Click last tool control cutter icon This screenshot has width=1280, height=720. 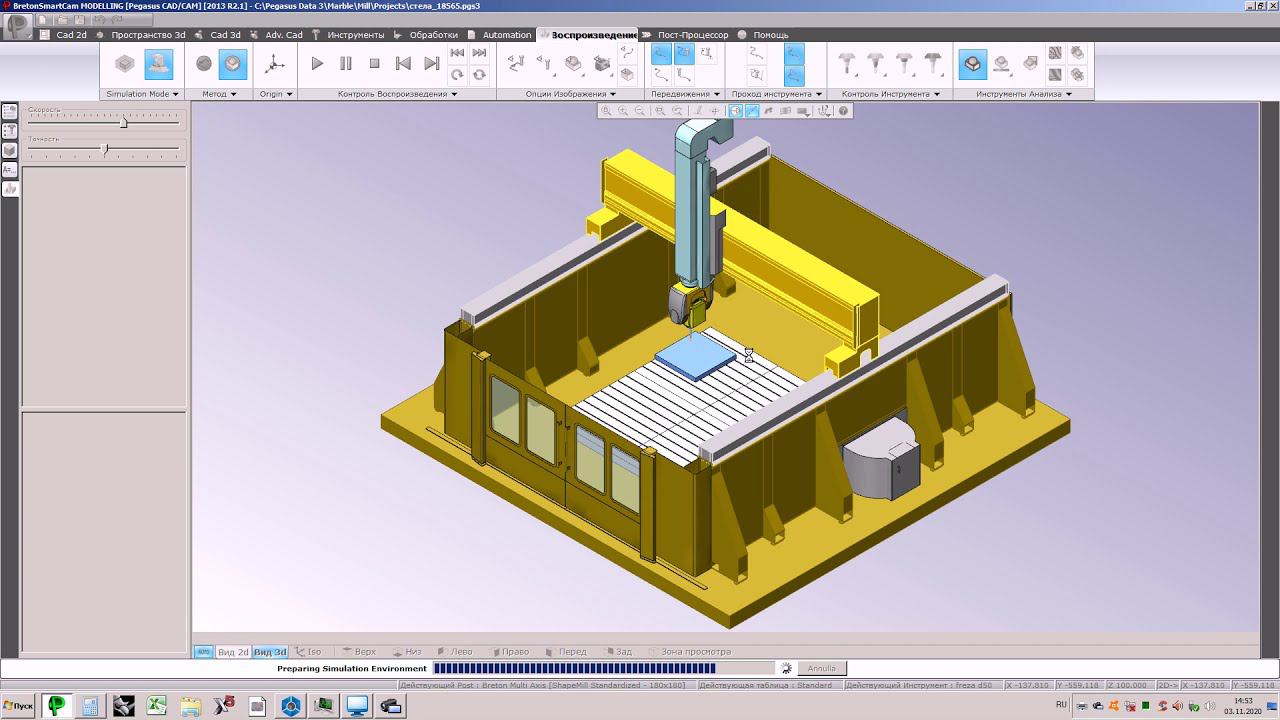[x=932, y=64]
